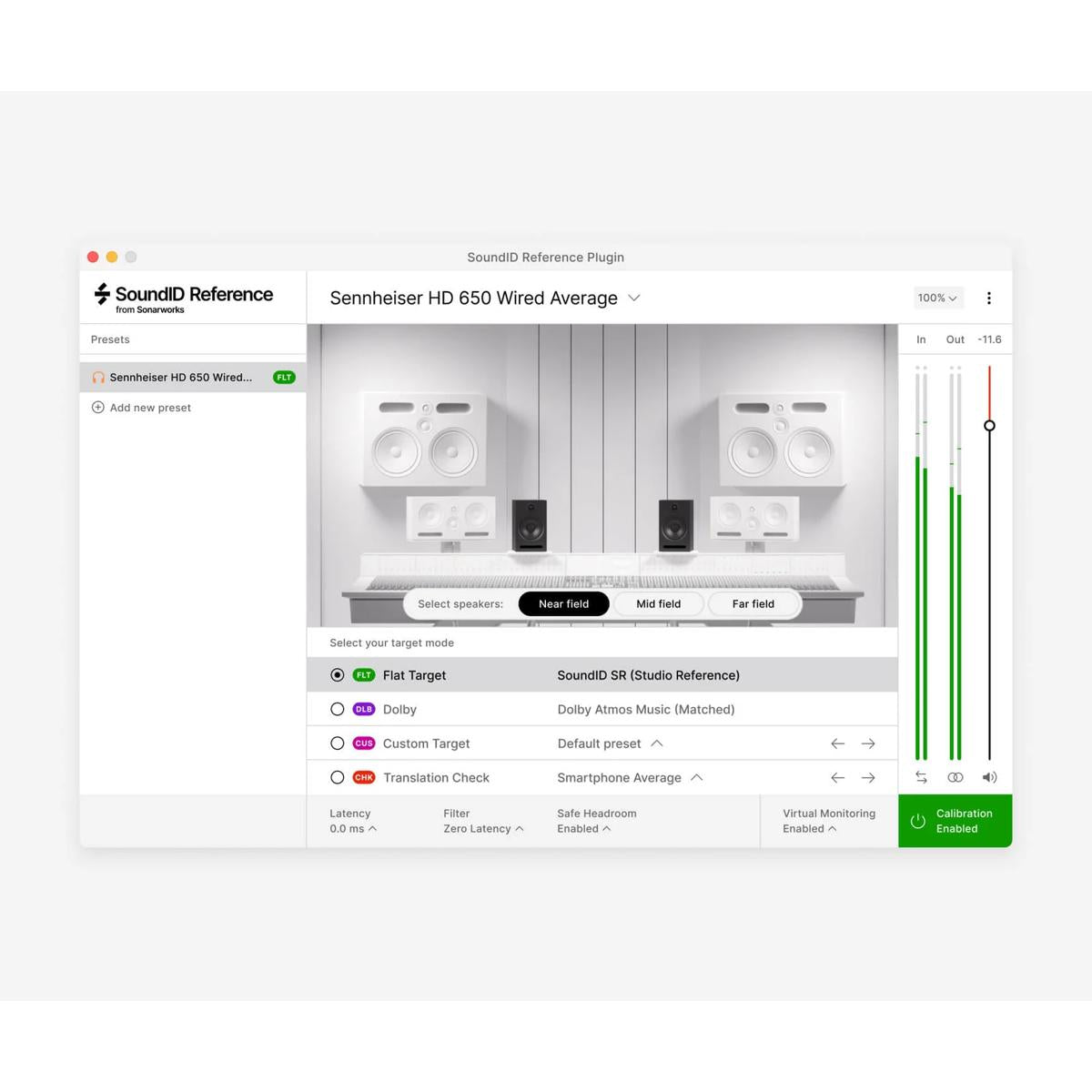Select the Dolby target mode radio button
This screenshot has width=1092, height=1092.
pyautogui.click(x=337, y=709)
